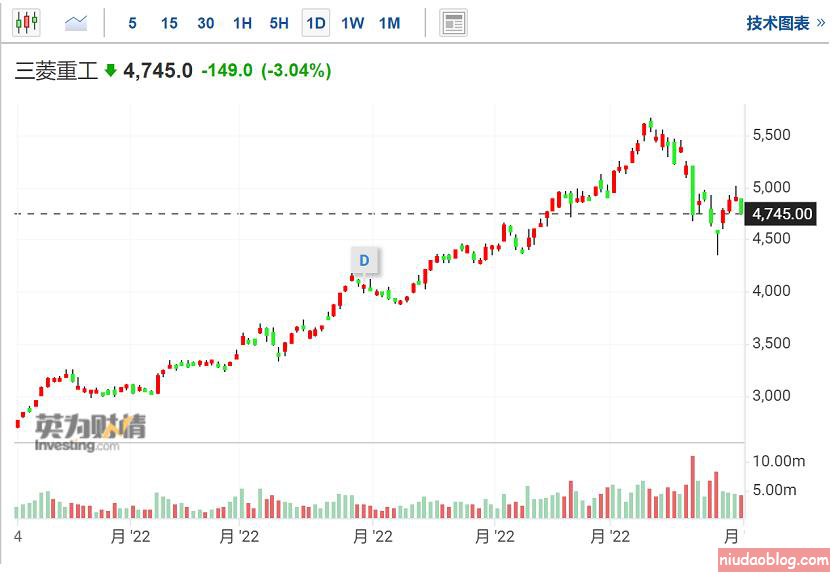Choose the 5 minute interval
This screenshot has height=577, width=835.
pyautogui.click(x=133, y=23)
